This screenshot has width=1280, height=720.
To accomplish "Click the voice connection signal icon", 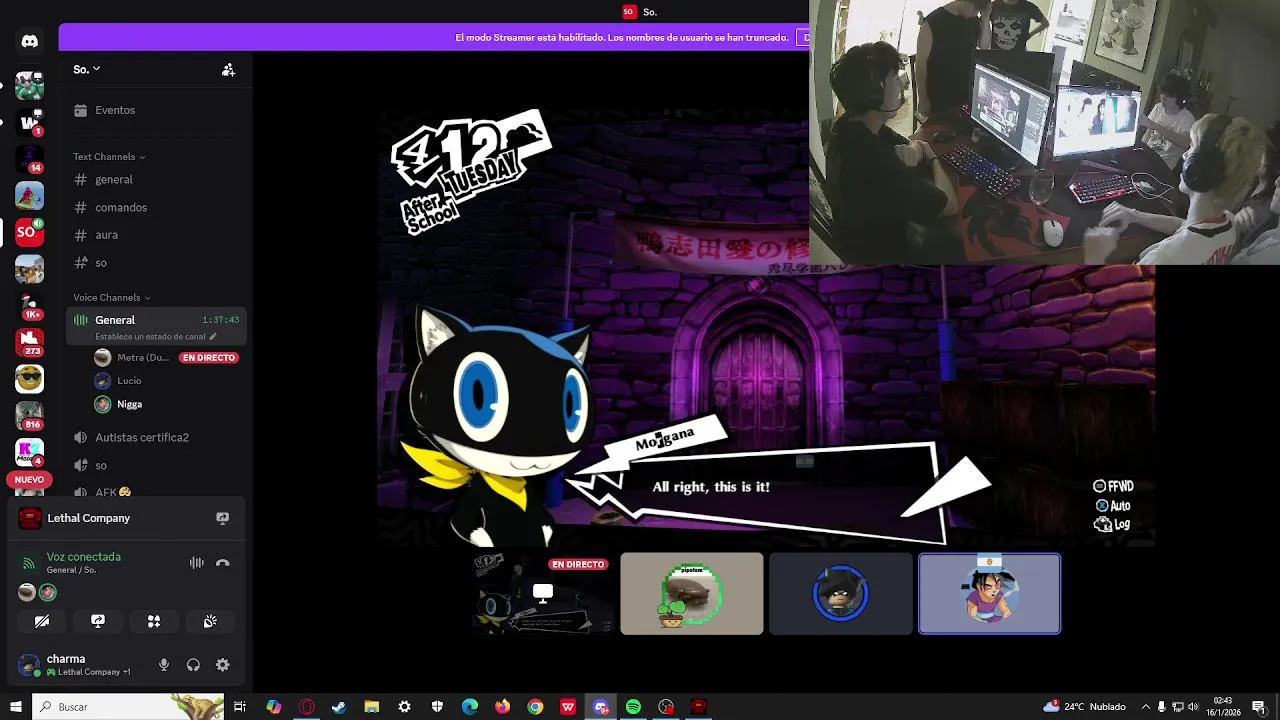I will click(29, 564).
